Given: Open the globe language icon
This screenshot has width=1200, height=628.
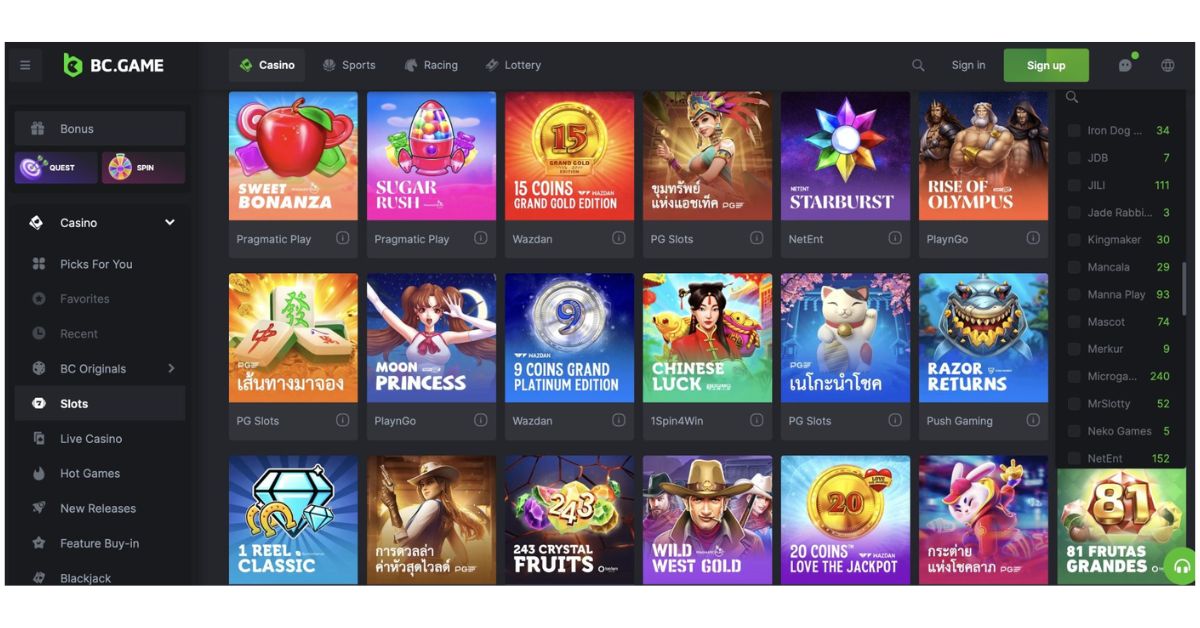Looking at the screenshot, I should click(x=1167, y=66).
